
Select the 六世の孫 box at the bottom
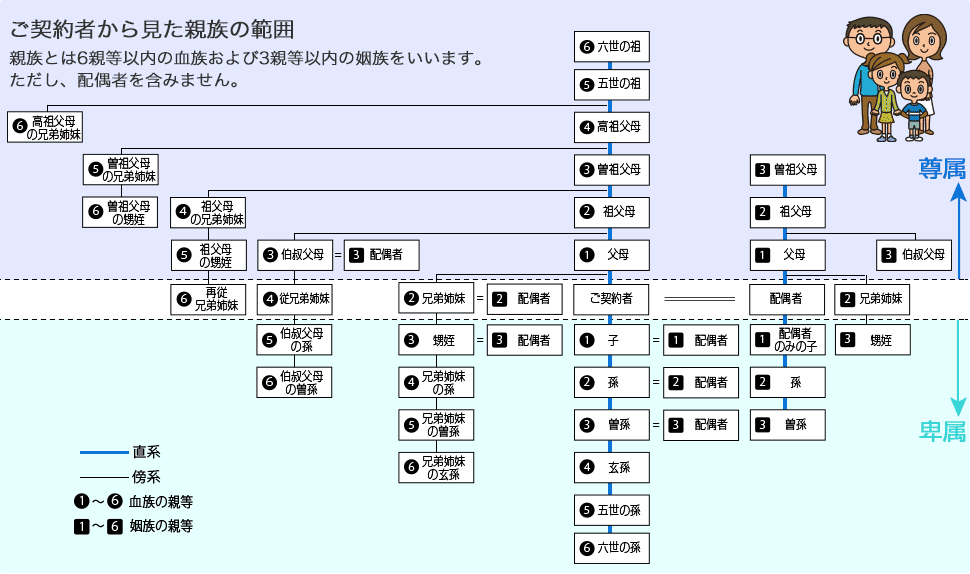[611, 547]
